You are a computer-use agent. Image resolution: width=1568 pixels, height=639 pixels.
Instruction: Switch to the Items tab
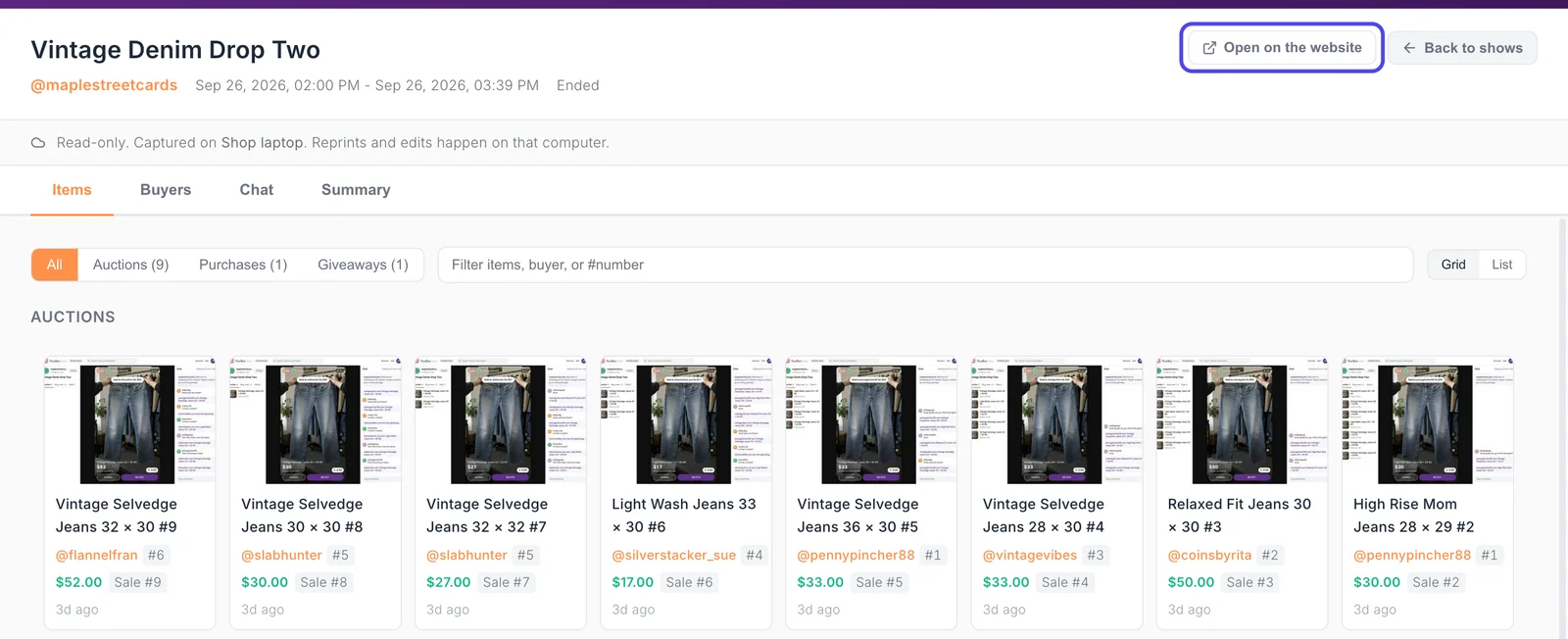72,190
